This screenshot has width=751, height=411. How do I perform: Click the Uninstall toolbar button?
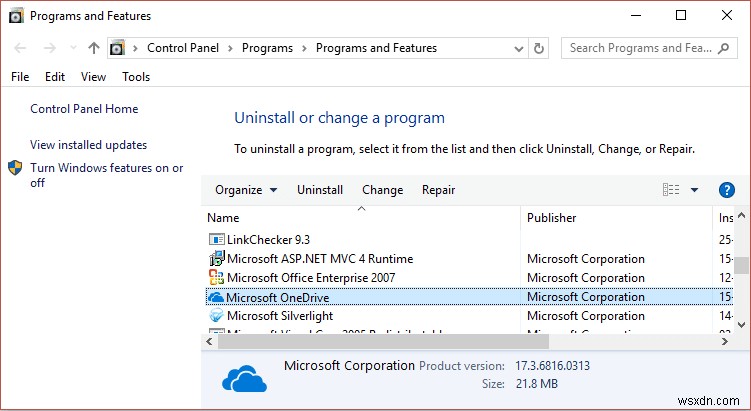320,190
